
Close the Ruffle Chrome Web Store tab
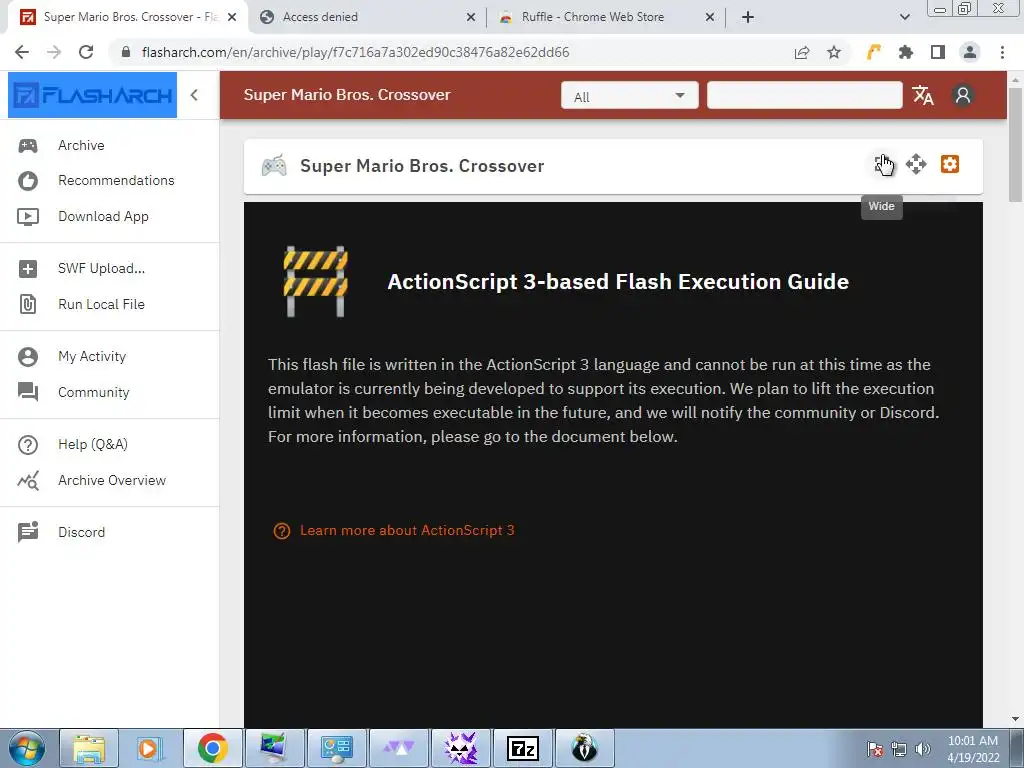tap(710, 17)
